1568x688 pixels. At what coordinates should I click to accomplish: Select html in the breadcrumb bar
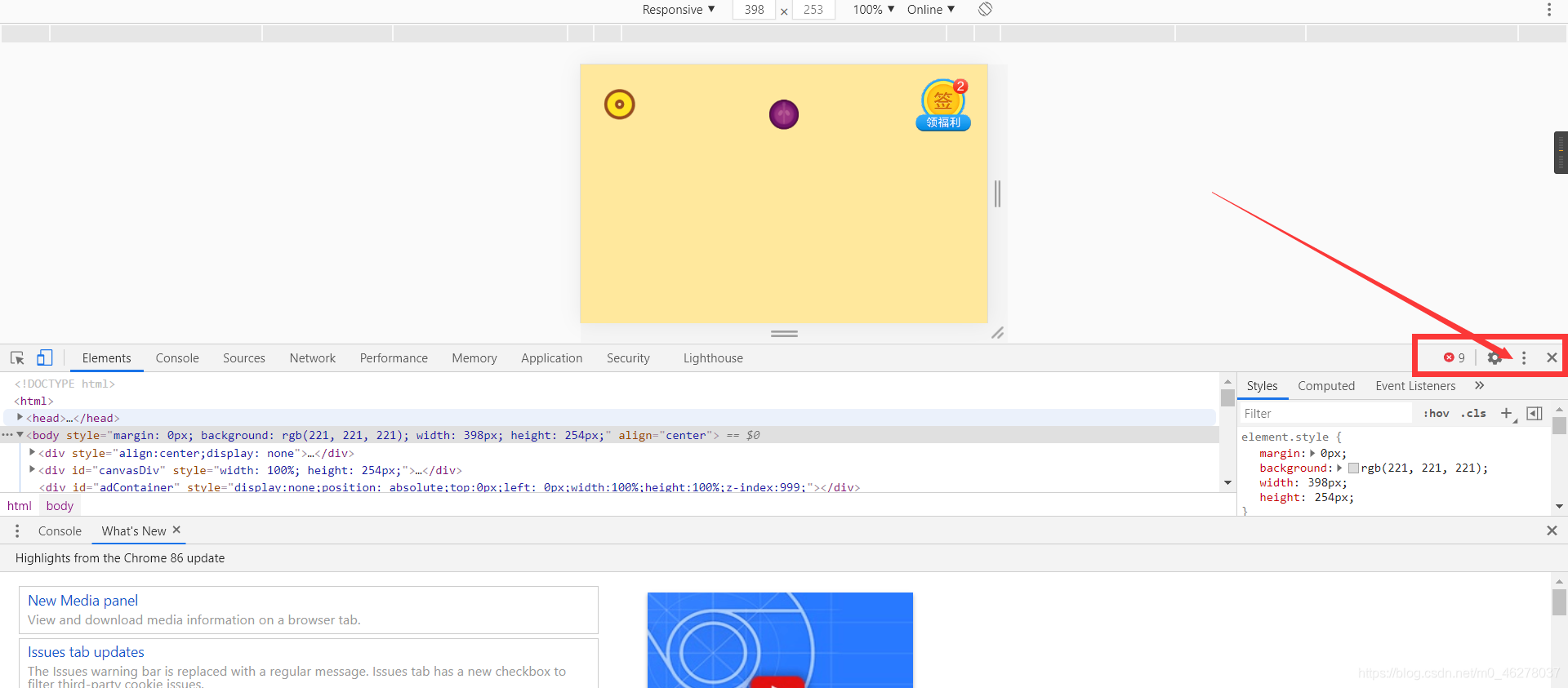pyautogui.click(x=20, y=506)
